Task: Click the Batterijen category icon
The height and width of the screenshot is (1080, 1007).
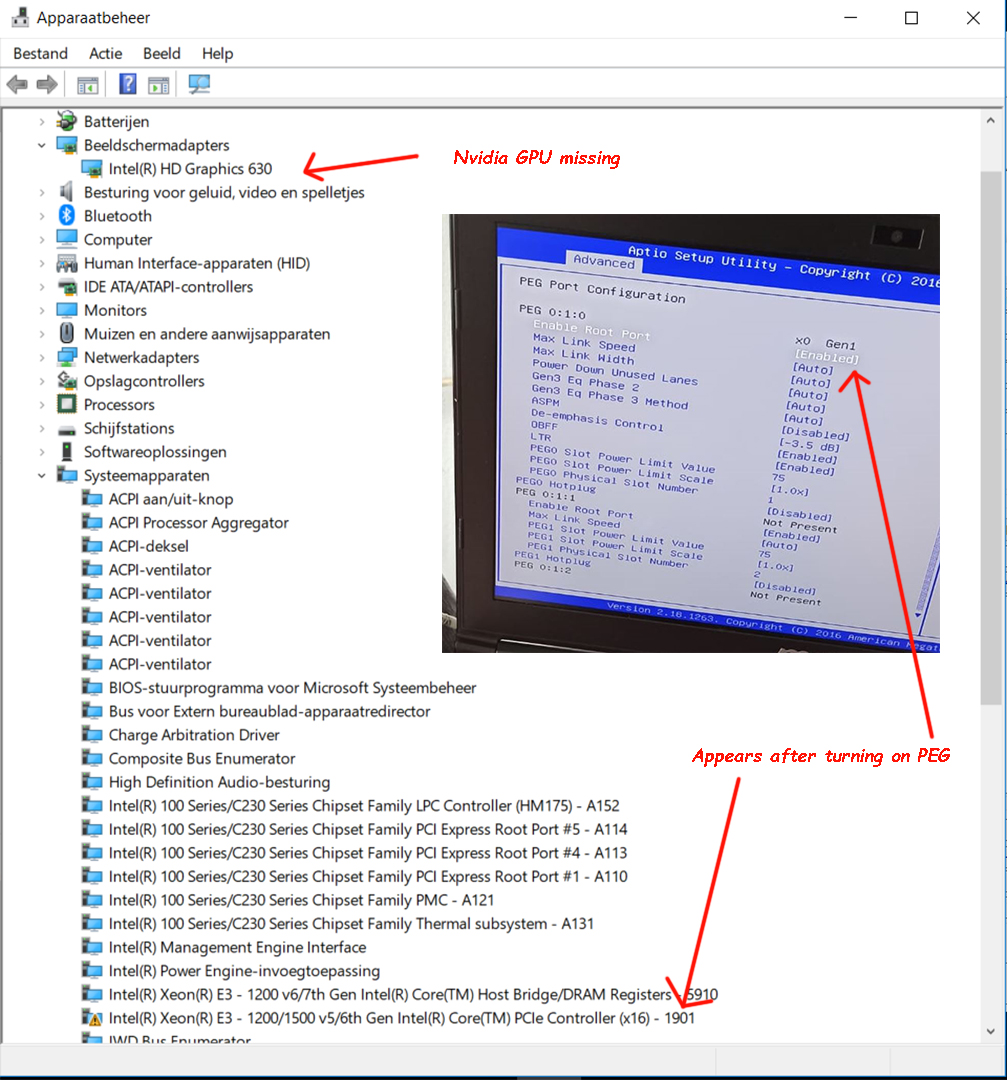Action: (67, 121)
